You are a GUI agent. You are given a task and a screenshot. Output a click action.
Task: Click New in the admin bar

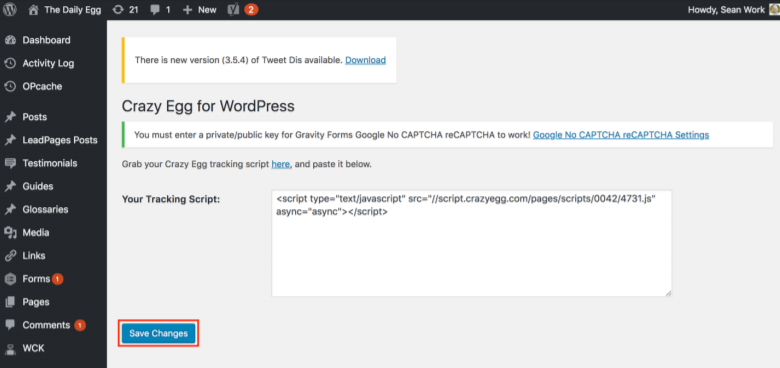click(x=207, y=9)
